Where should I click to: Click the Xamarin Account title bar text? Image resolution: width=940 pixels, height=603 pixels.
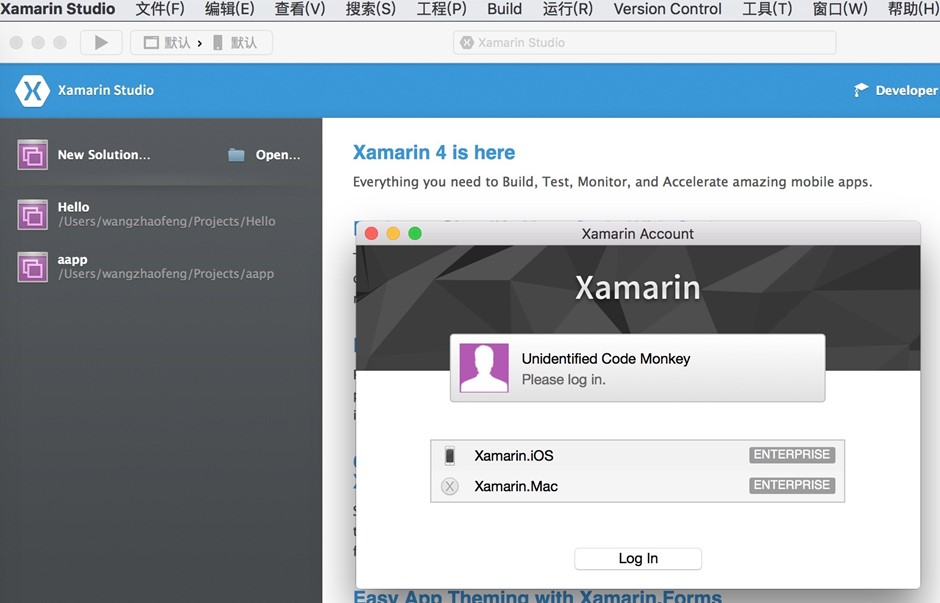tap(637, 234)
